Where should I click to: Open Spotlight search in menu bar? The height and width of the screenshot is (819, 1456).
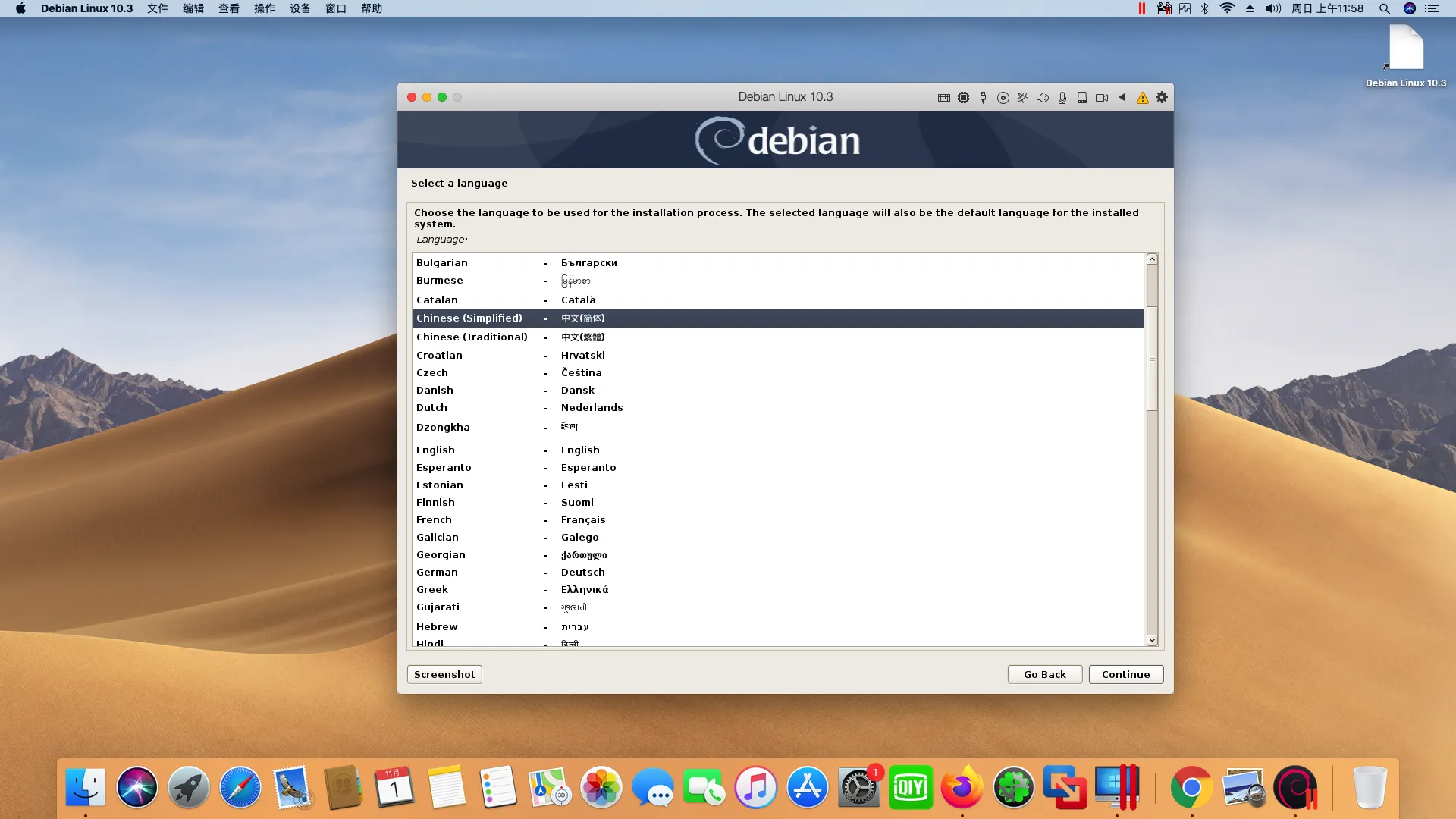pyautogui.click(x=1385, y=8)
